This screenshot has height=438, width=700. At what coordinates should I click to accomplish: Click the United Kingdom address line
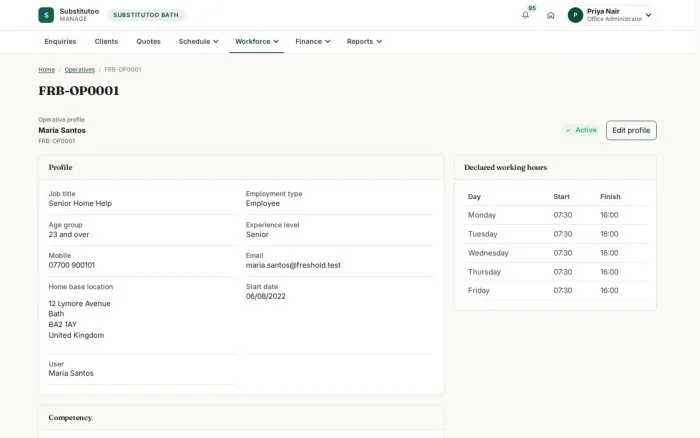pyautogui.click(x=76, y=335)
